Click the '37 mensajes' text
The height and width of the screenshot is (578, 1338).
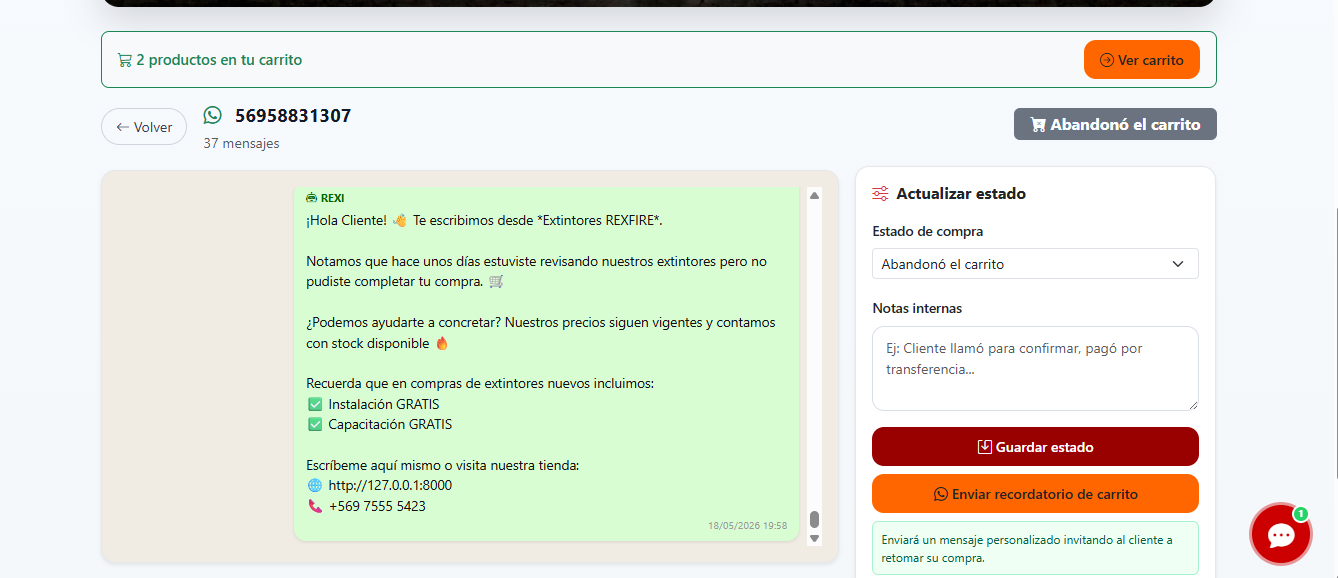[x=241, y=143]
